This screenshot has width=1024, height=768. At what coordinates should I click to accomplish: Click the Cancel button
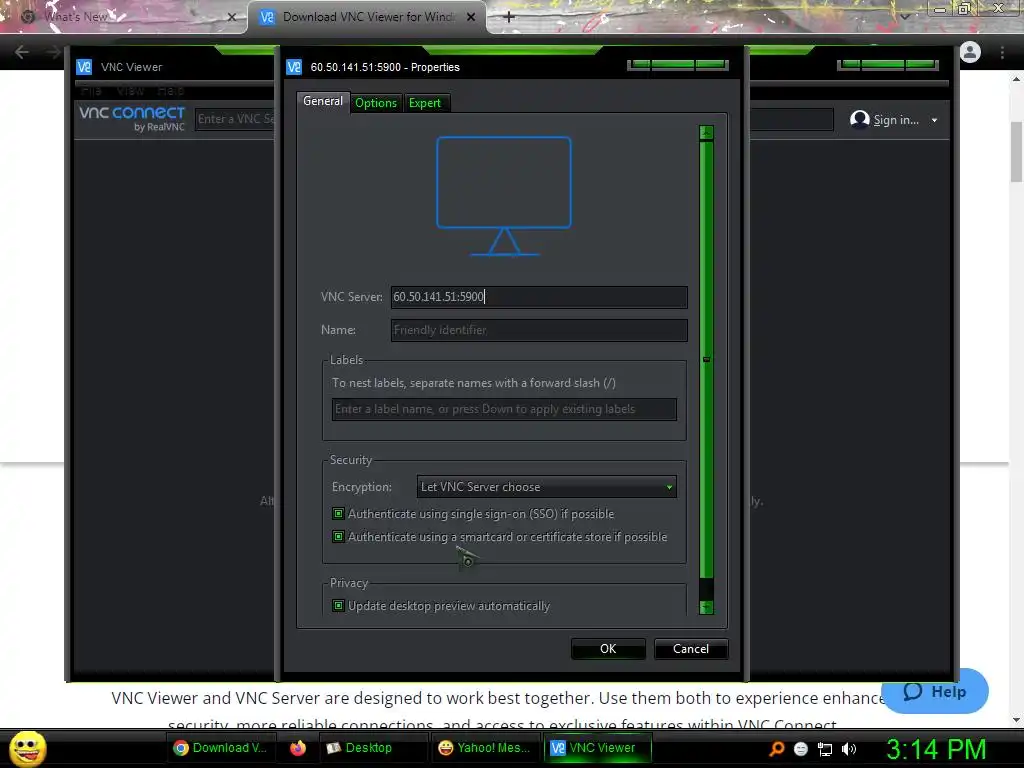coord(691,648)
